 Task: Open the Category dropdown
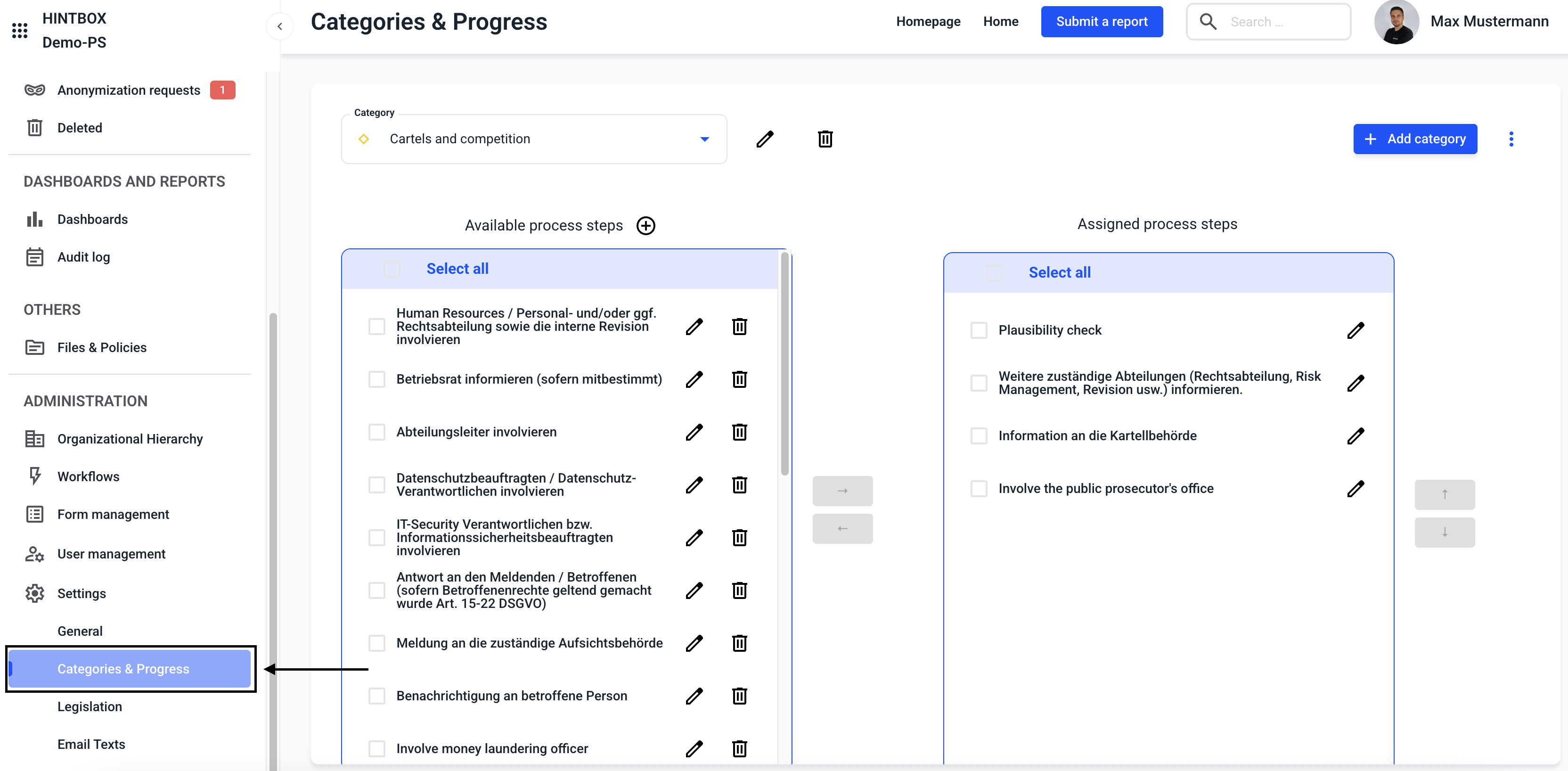(534, 139)
